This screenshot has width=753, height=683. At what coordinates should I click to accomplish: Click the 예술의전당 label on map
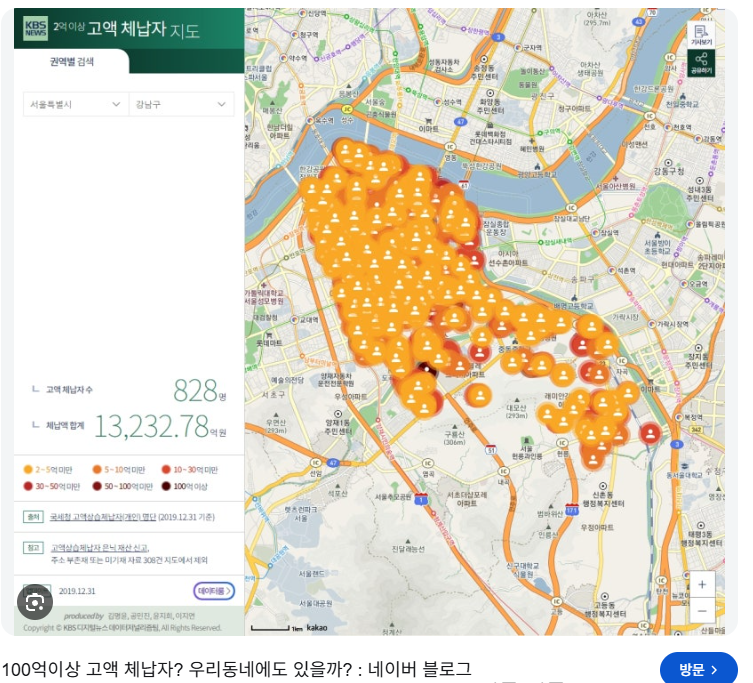(287, 380)
